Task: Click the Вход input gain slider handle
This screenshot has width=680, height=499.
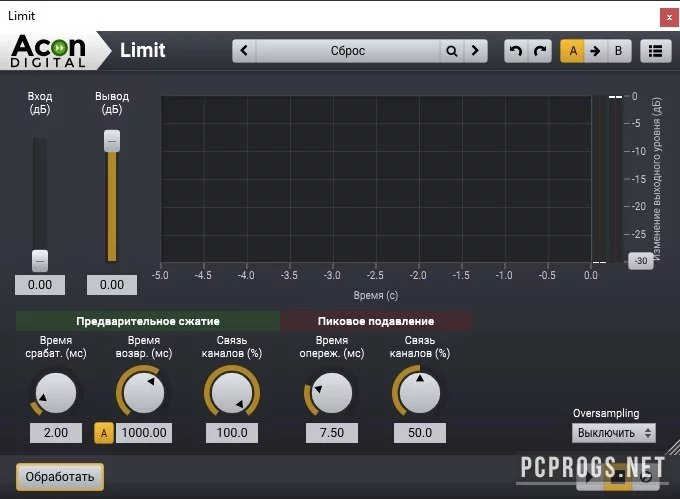Action: [x=40, y=261]
